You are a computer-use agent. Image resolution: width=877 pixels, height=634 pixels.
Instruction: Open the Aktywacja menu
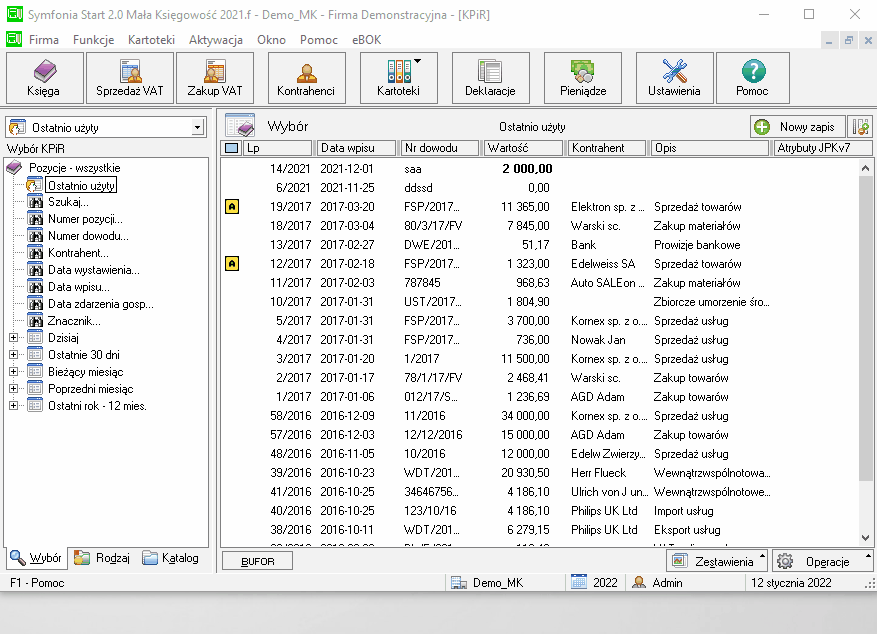pyautogui.click(x=216, y=40)
